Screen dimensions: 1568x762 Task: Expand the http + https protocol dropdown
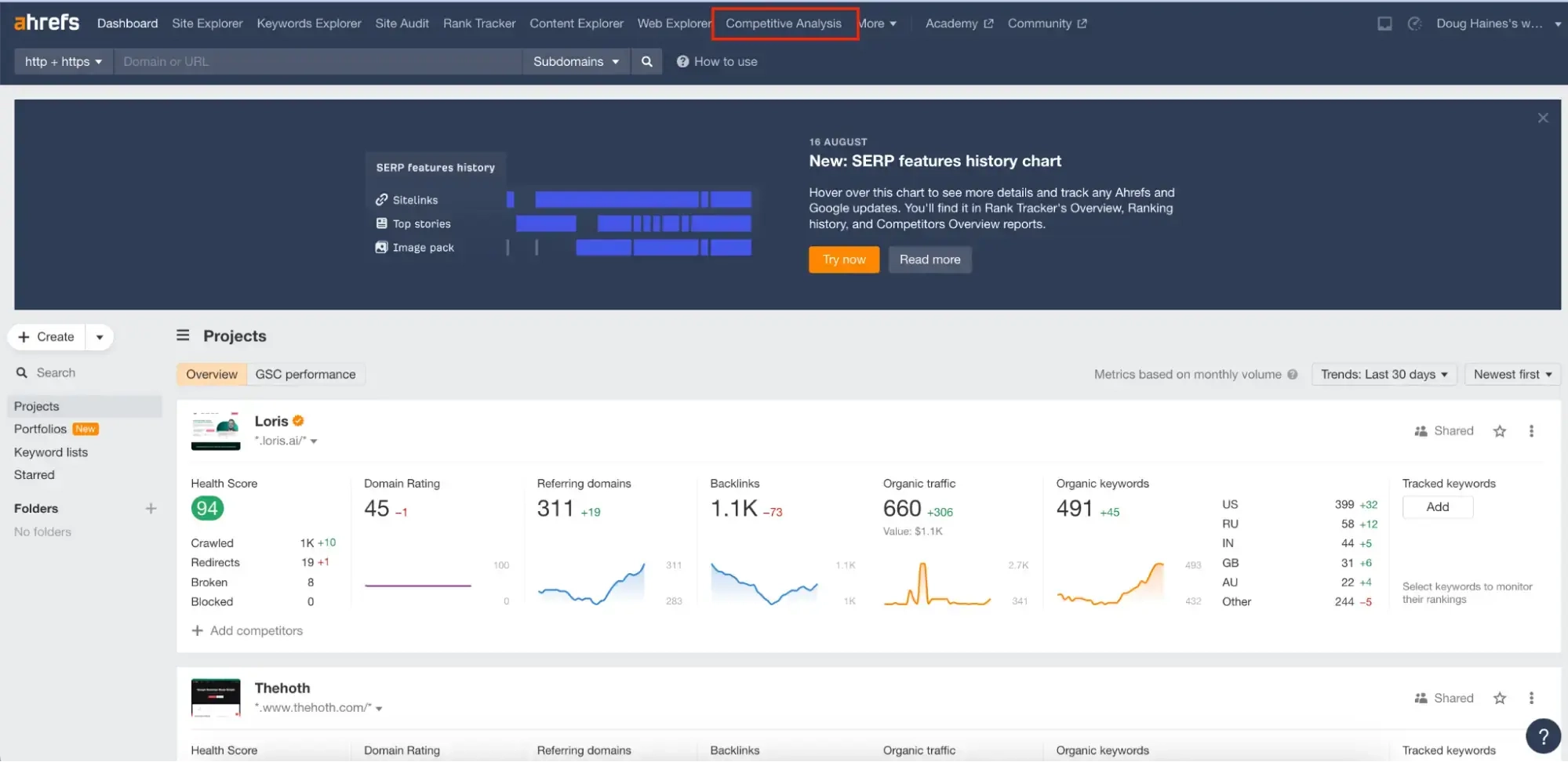[64, 62]
